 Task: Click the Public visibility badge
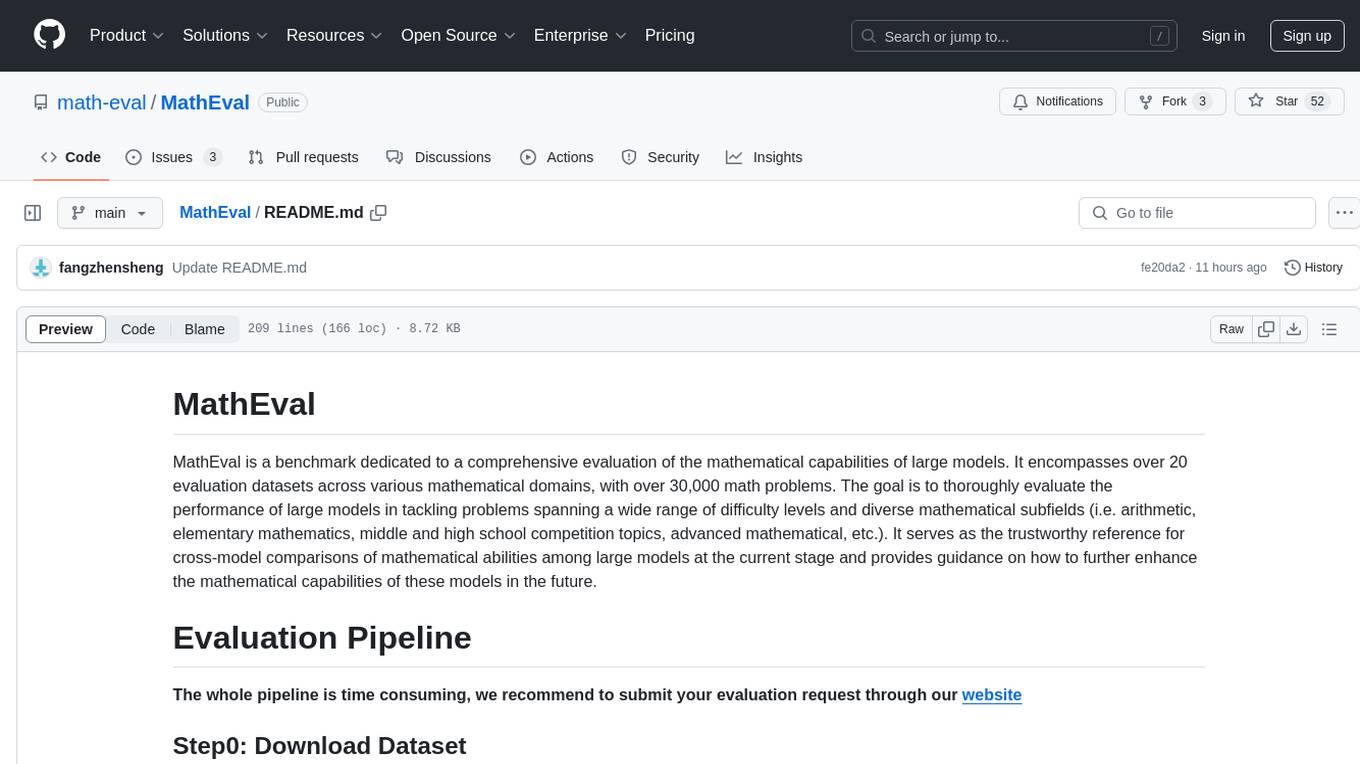click(x=283, y=102)
